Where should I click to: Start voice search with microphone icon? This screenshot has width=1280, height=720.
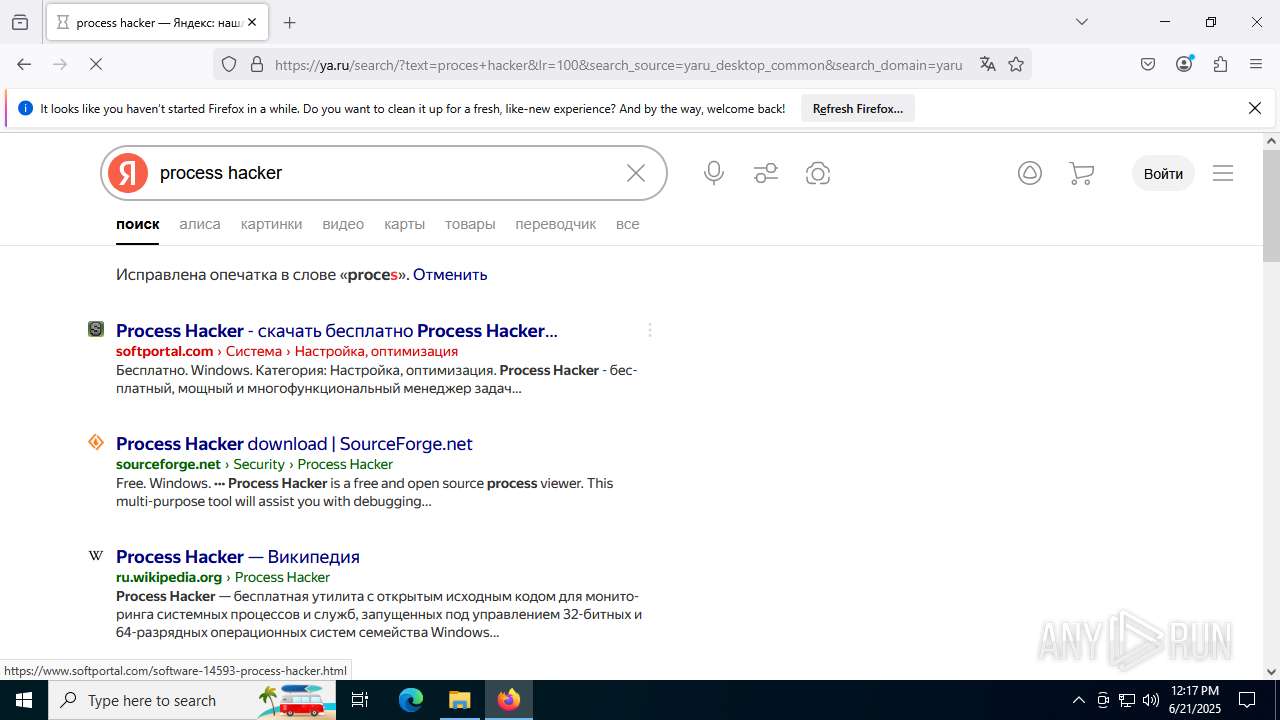tap(714, 173)
